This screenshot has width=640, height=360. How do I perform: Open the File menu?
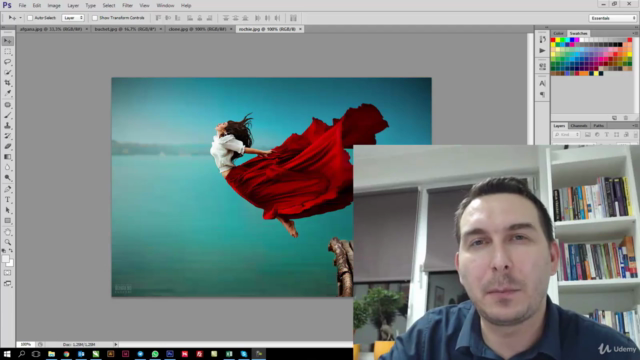[22, 6]
